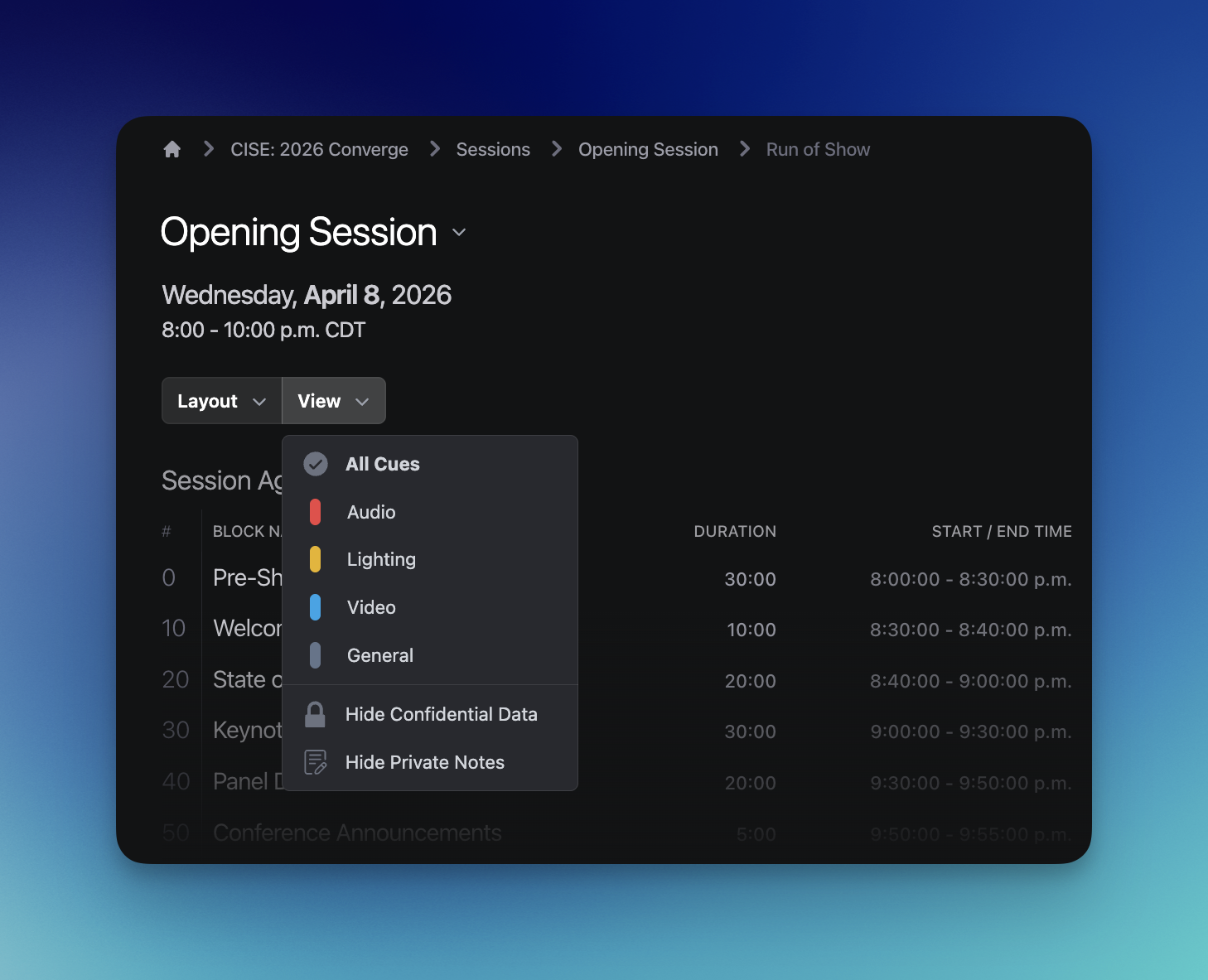Open the Layout dropdown

[221, 401]
